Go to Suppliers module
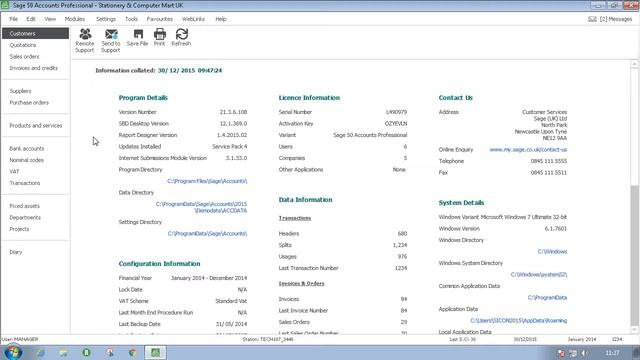640x360 pixels. click(20, 91)
